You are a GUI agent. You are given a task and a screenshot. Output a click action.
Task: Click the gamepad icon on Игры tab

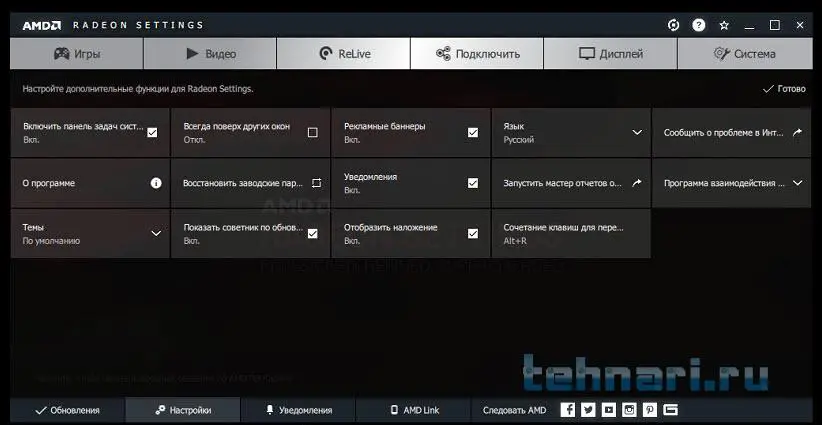62,53
